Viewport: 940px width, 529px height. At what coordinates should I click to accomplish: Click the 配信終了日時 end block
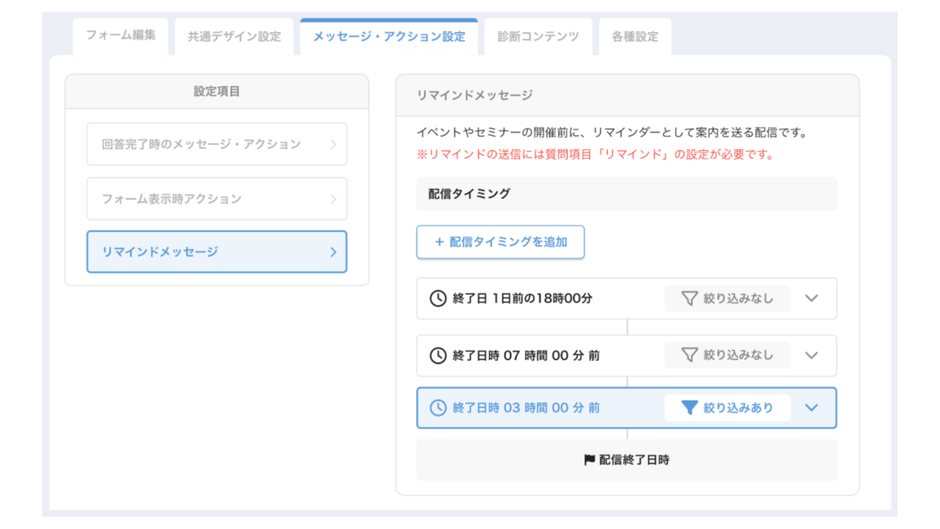626,460
